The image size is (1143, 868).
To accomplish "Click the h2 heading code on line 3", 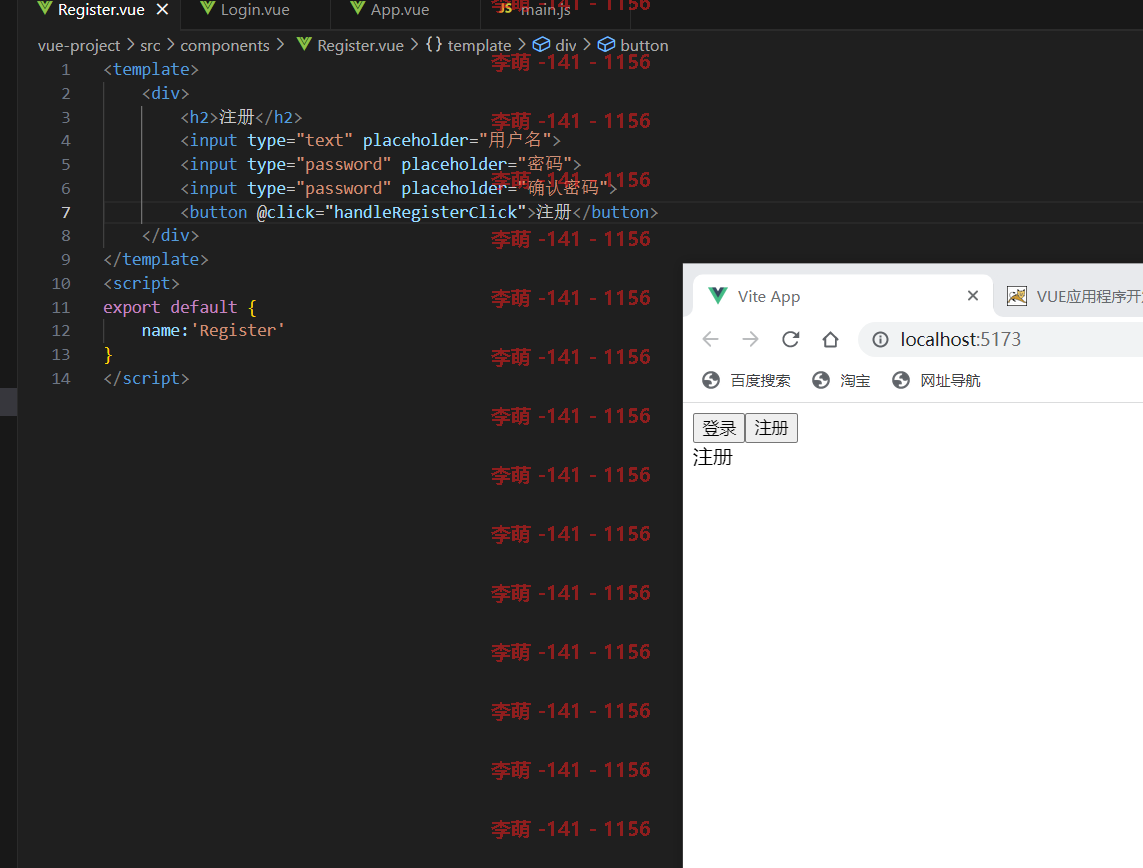I will coord(241,117).
